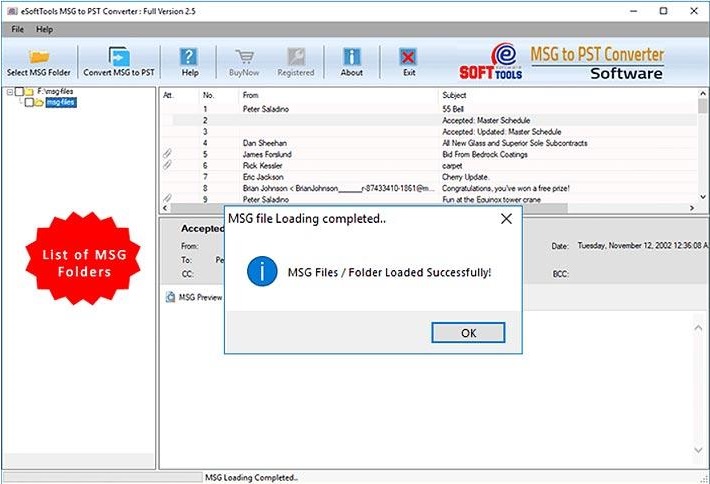The height and width of the screenshot is (484, 710).
Task: Open the Select MSG Folder tool
Action: 39,62
